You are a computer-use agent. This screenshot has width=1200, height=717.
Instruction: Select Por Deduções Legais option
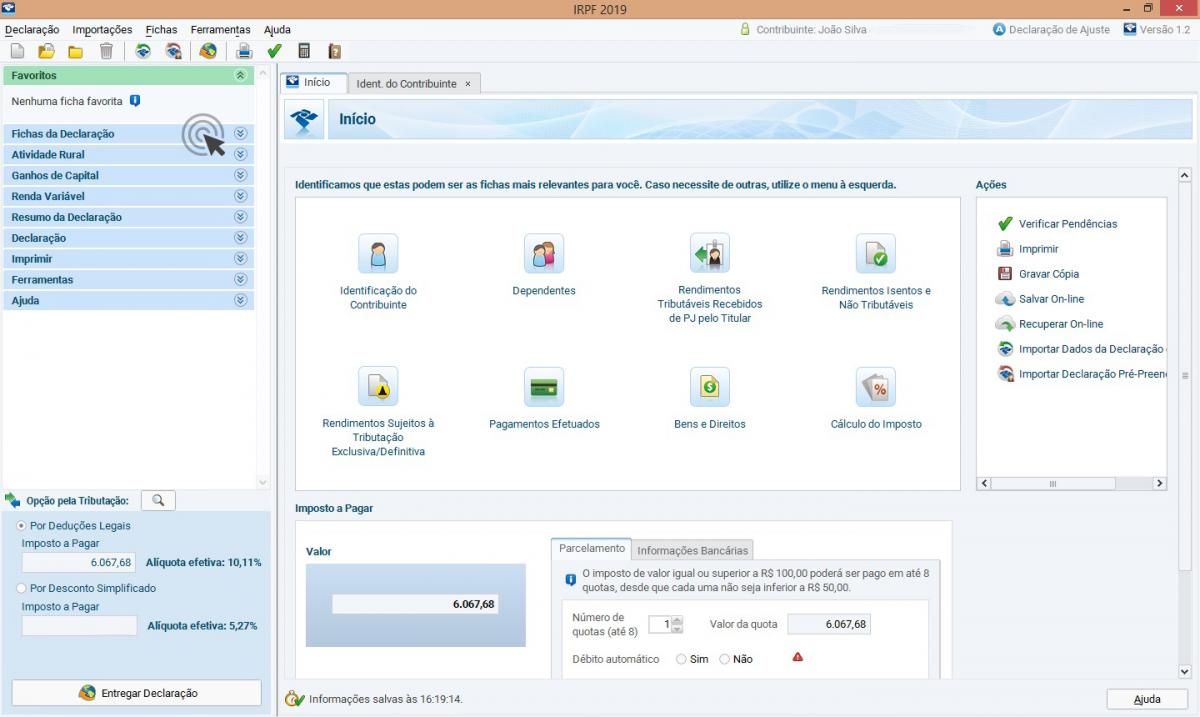(x=22, y=525)
